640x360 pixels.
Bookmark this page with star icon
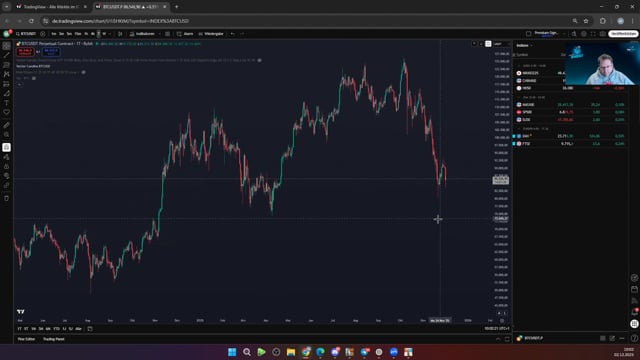tap(586, 21)
